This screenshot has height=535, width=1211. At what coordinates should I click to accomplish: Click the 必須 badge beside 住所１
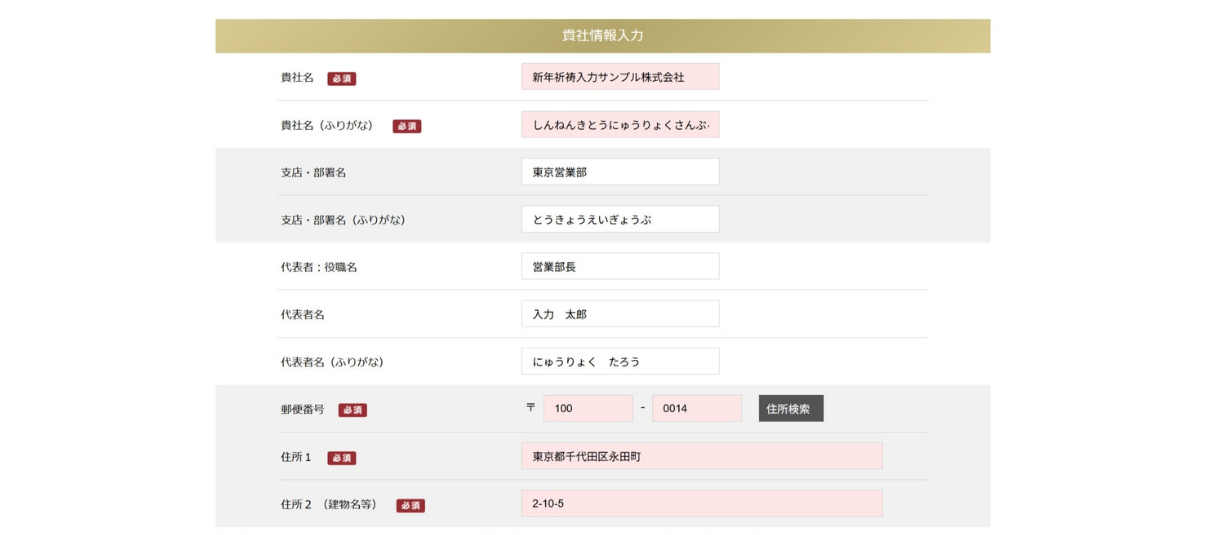point(341,458)
